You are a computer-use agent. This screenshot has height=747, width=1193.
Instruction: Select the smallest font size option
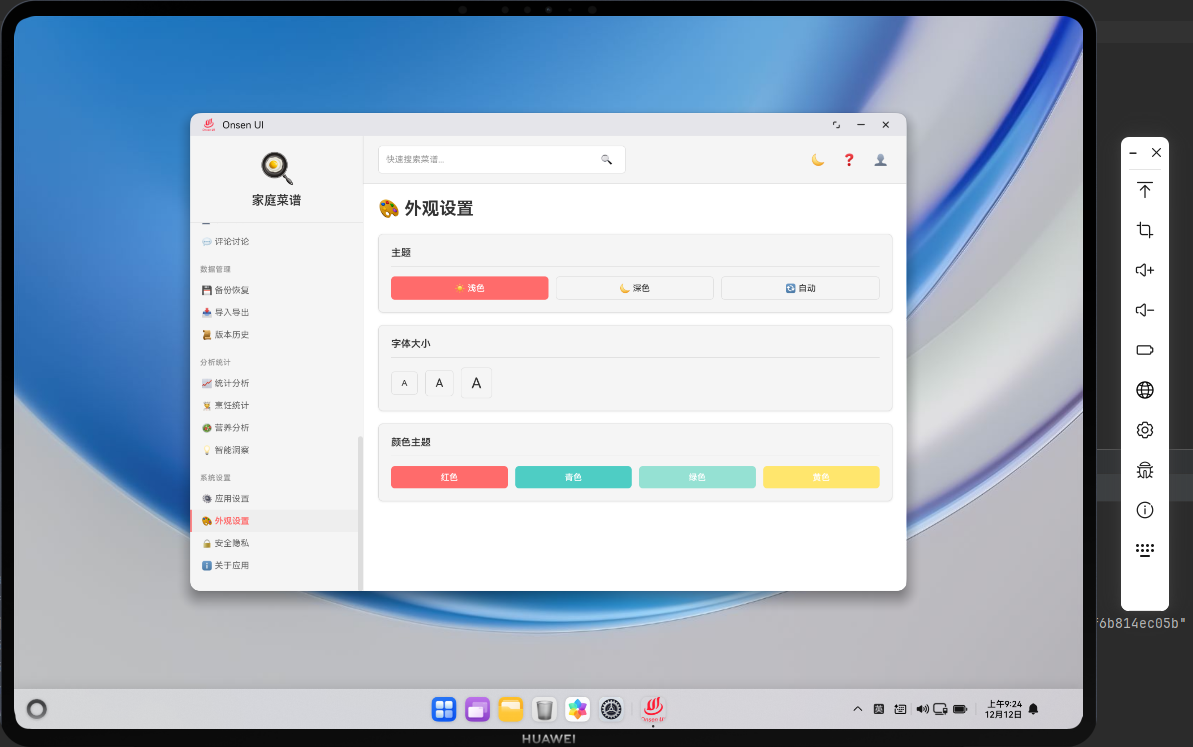[404, 382]
